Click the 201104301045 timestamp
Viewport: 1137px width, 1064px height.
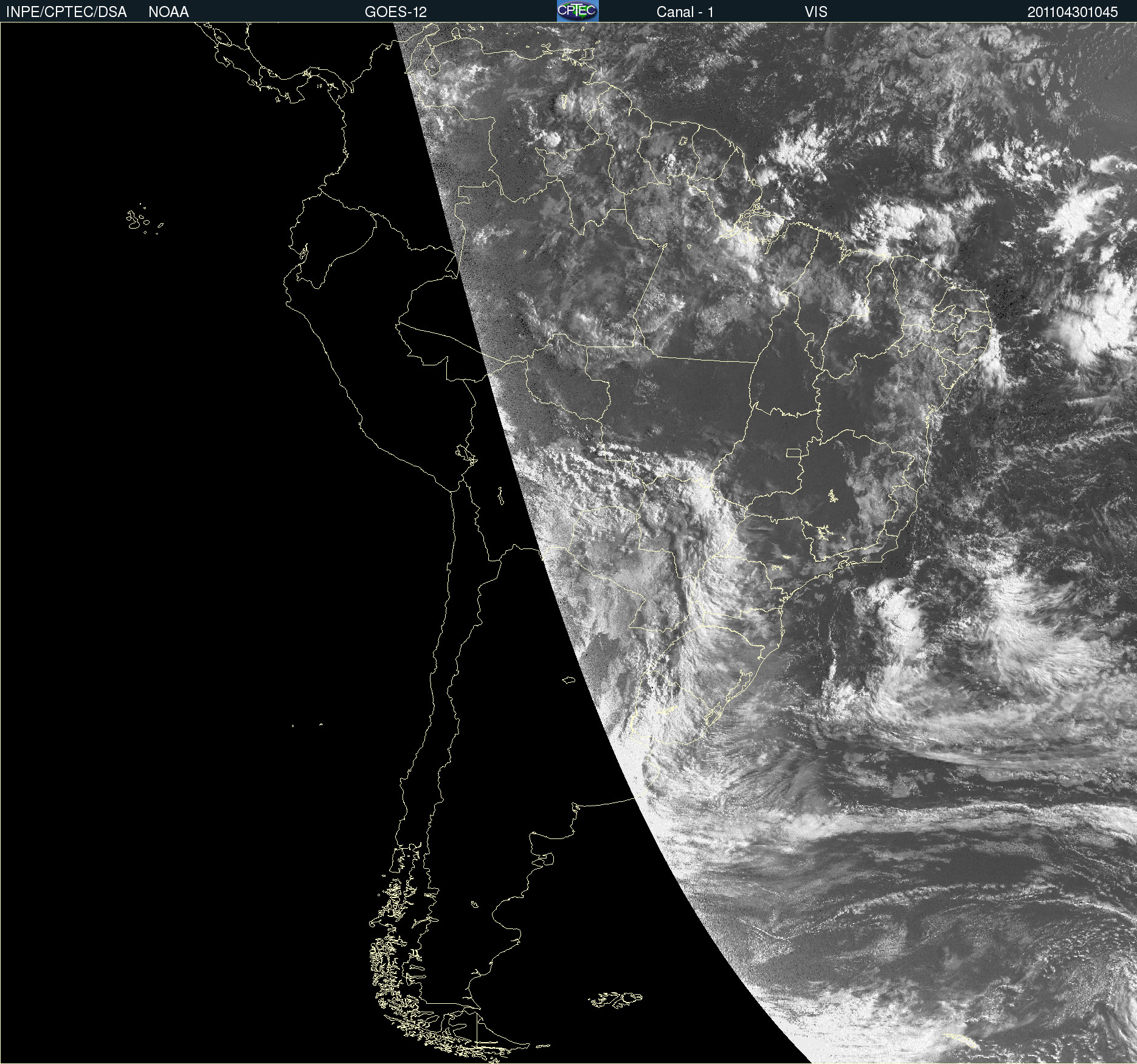1073,12
